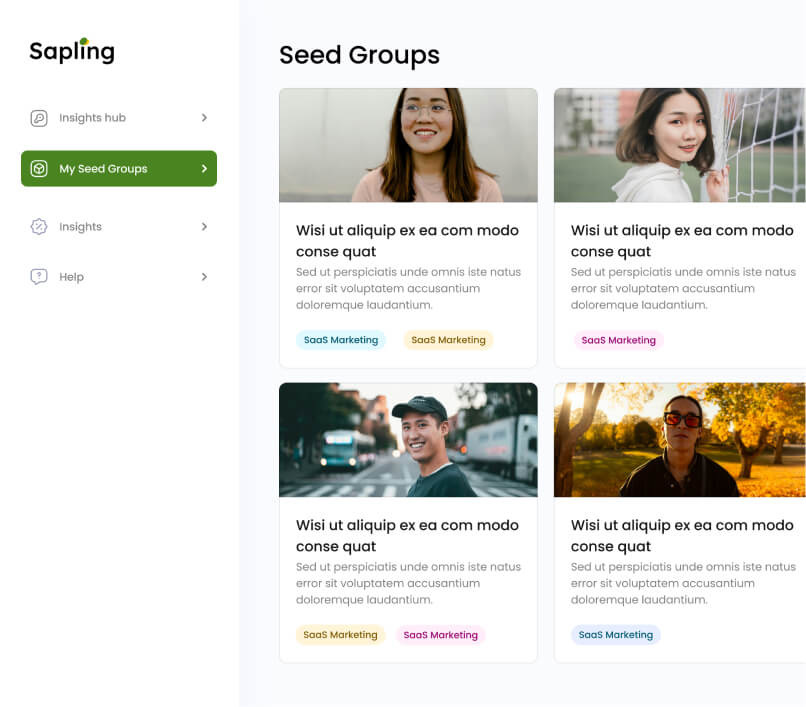Click the Sapling logo
This screenshot has width=806, height=707.
coord(72,51)
